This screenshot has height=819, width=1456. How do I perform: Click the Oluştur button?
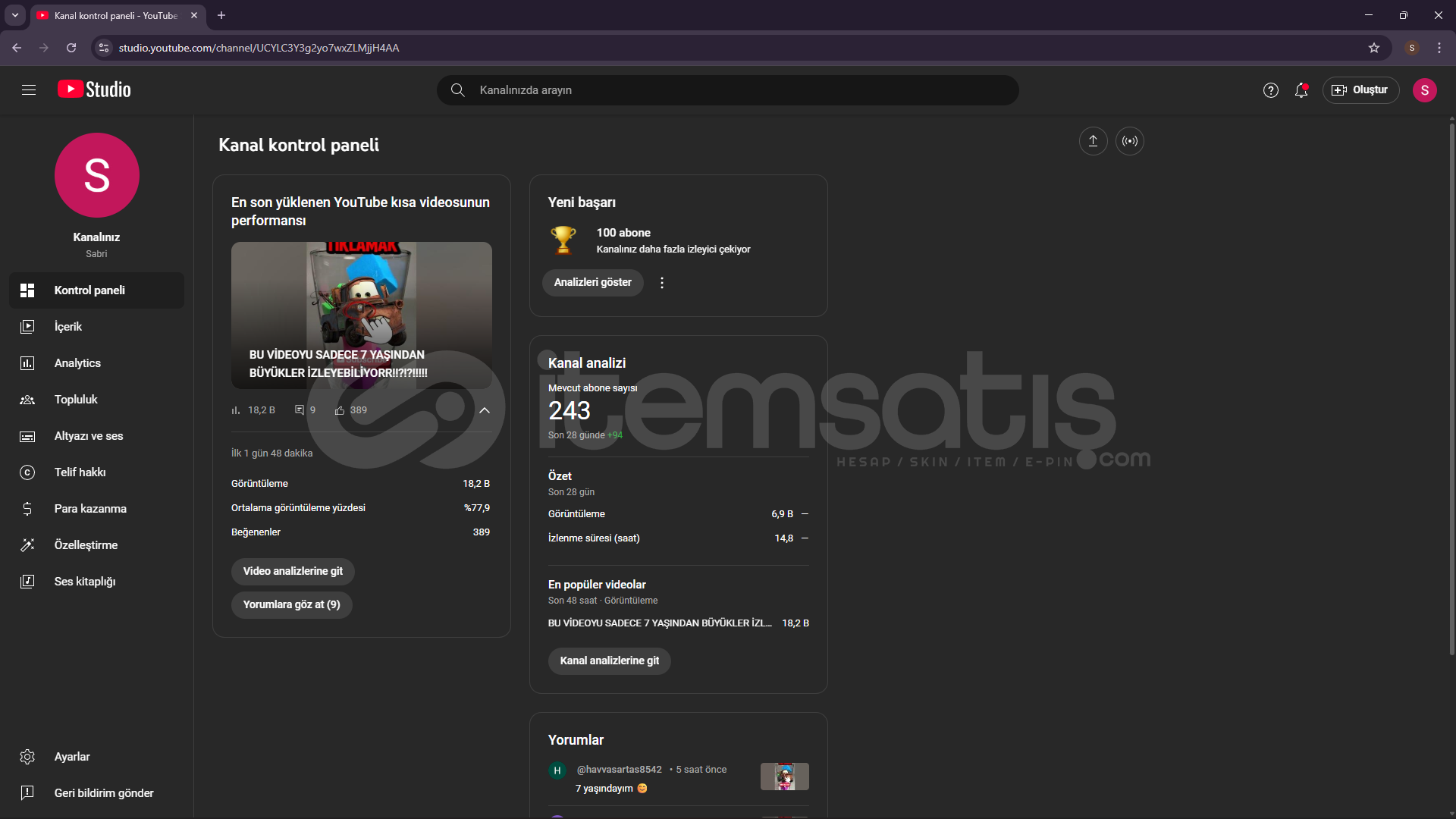tap(1360, 90)
